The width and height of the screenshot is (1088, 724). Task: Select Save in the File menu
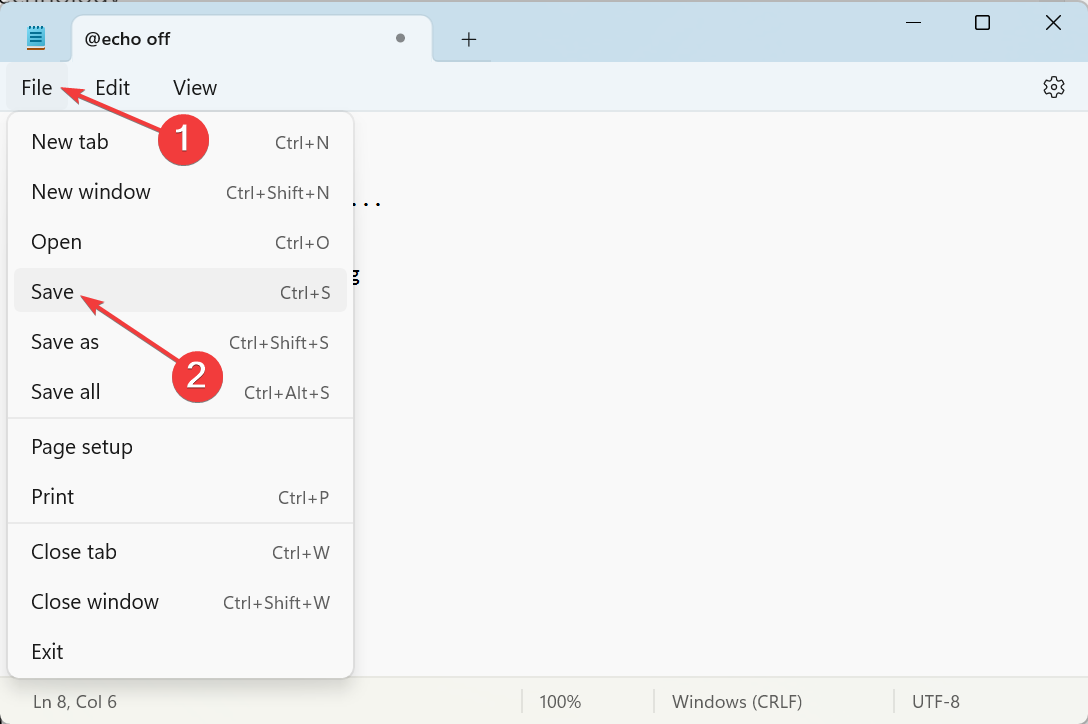pos(53,292)
